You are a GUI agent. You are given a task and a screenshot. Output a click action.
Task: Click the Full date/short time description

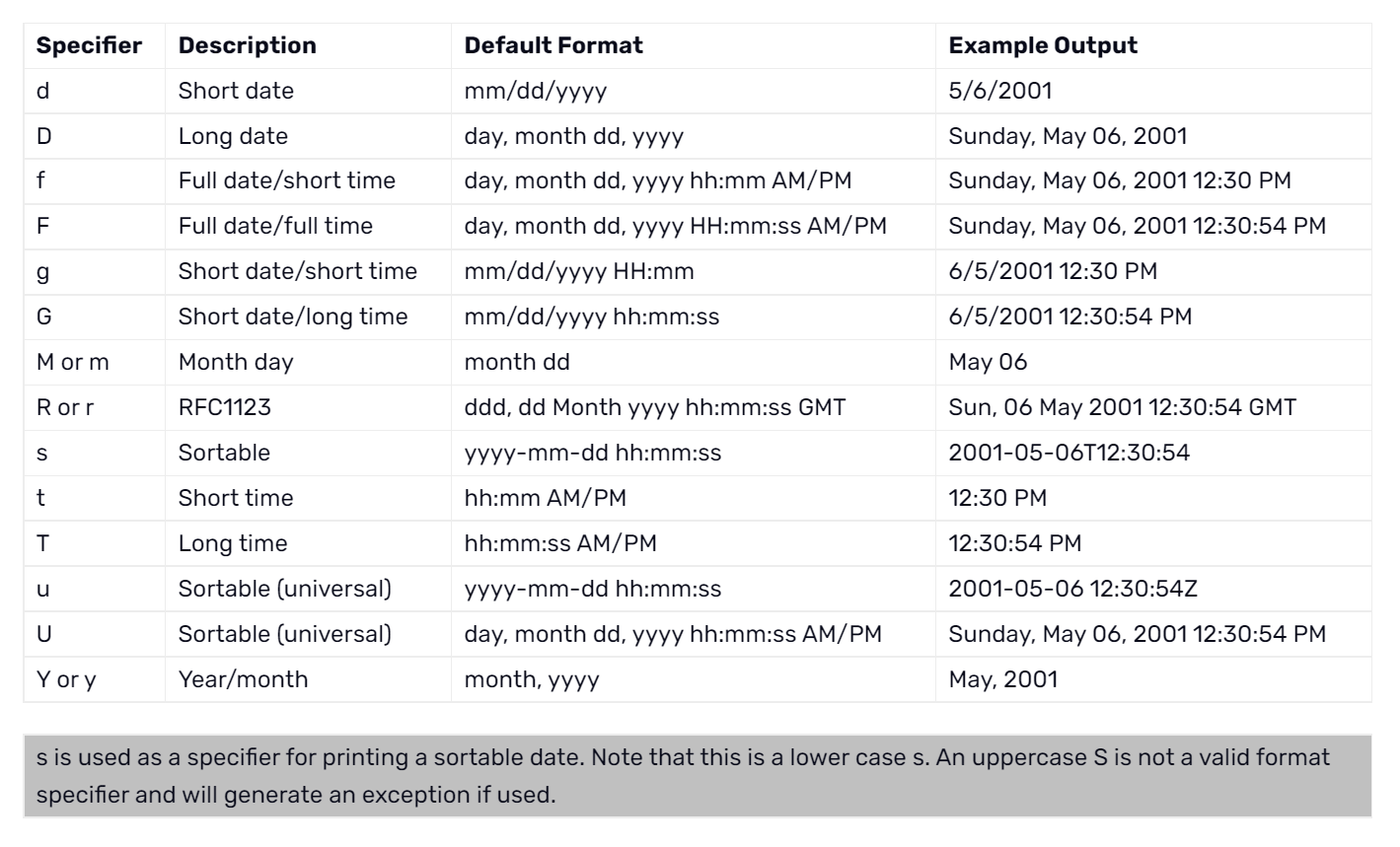click(x=287, y=180)
